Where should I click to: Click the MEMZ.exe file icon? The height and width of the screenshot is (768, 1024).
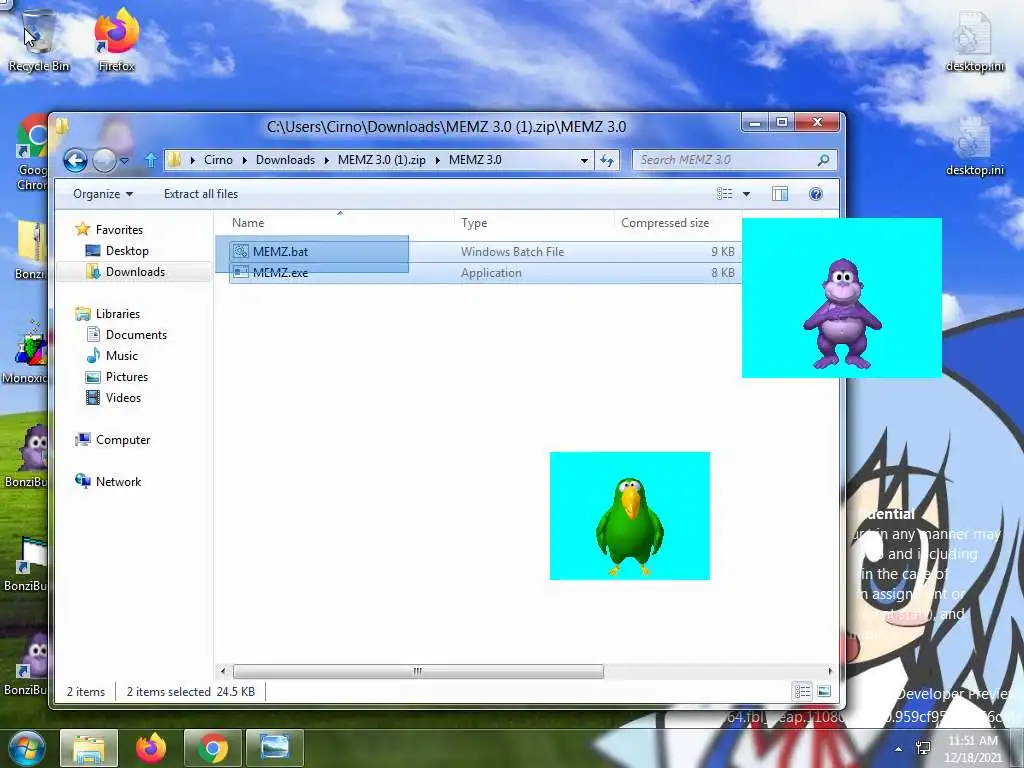(x=241, y=272)
